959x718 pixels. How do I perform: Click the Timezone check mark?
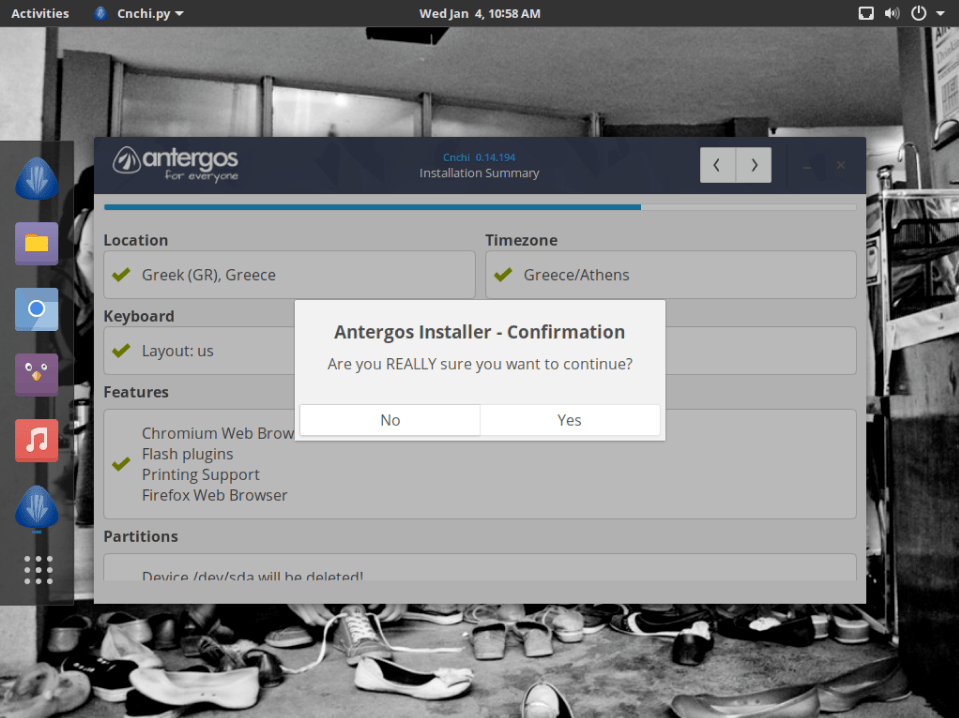pos(503,275)
